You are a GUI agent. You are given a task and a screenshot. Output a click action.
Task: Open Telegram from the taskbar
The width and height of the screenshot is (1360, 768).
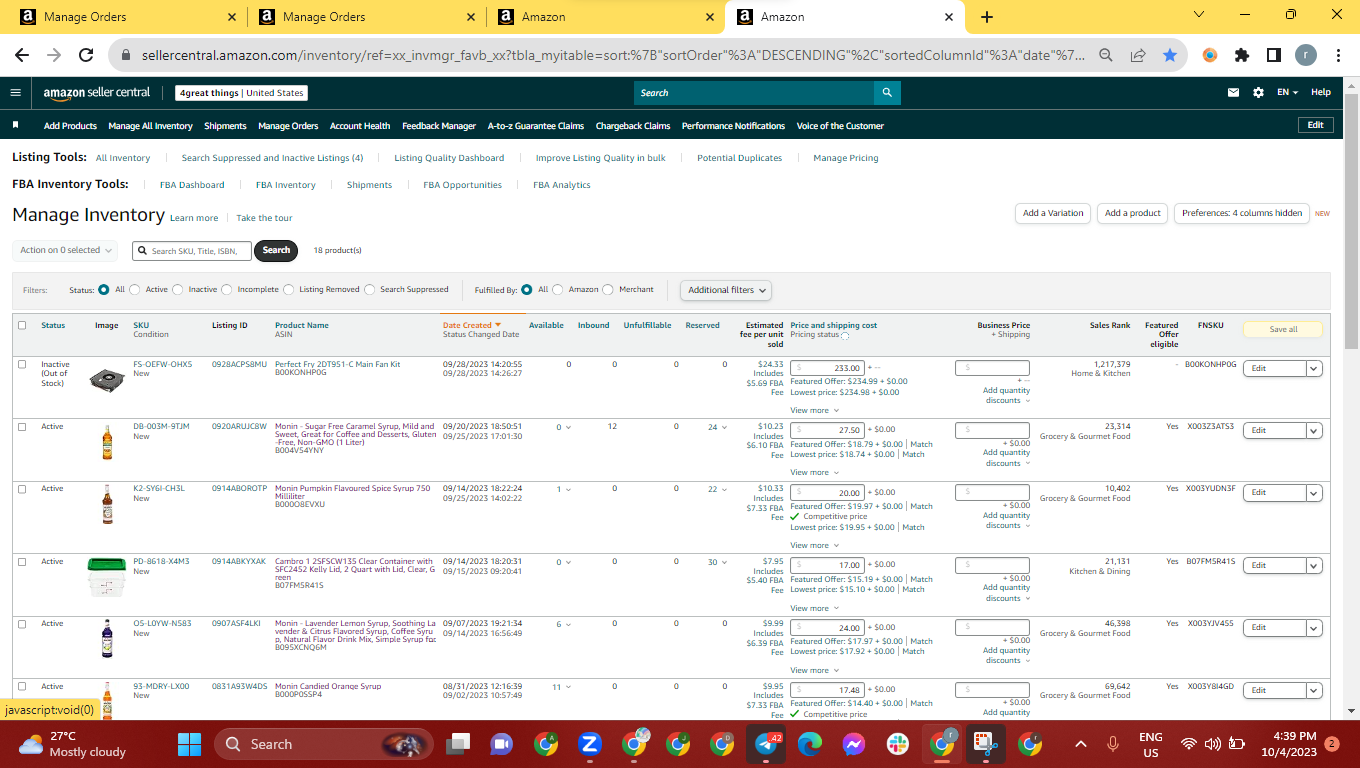tap(767, 744)
